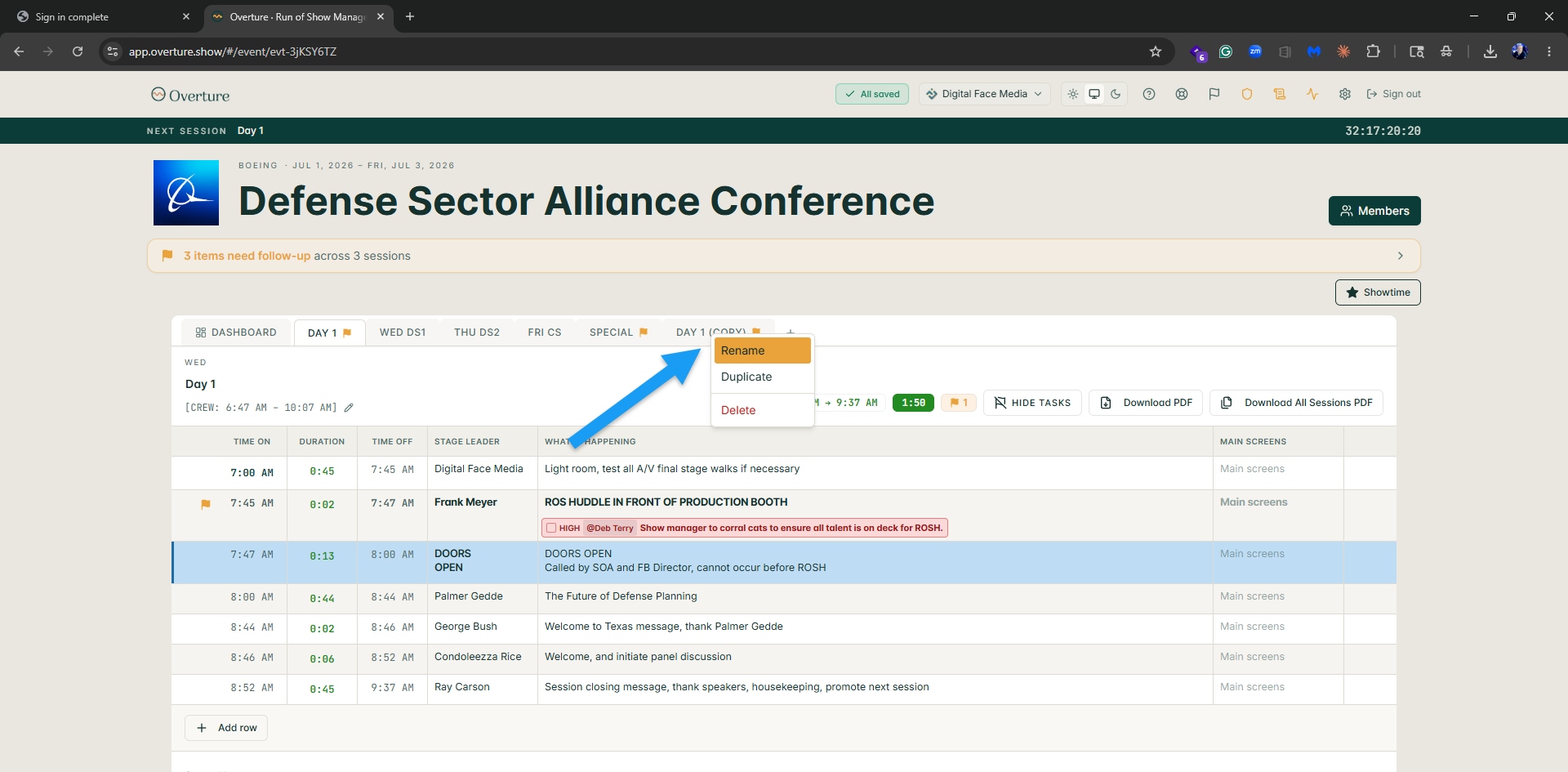
Task: Open the Digital Face Media organization dropdown
Action: coord(985,94)
